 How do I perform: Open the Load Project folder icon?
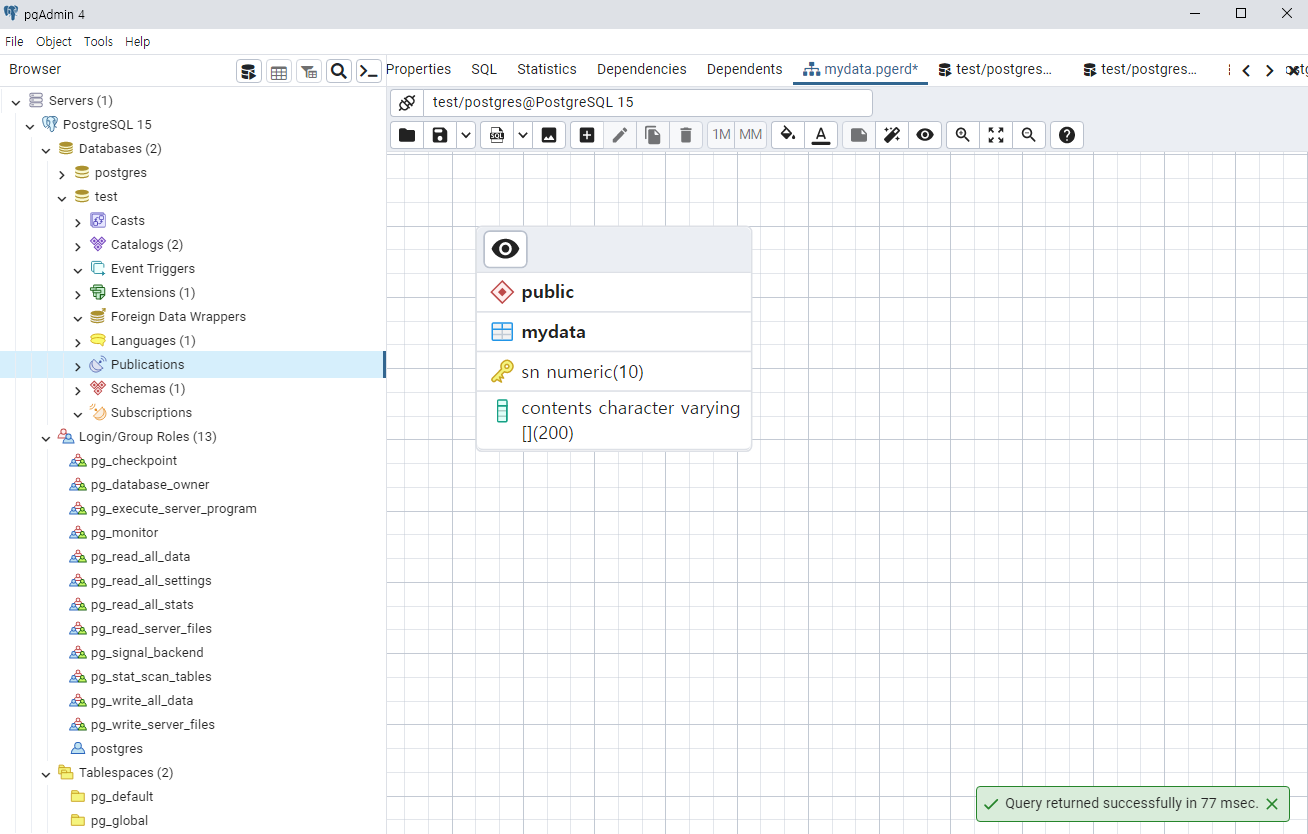(407, 135)
